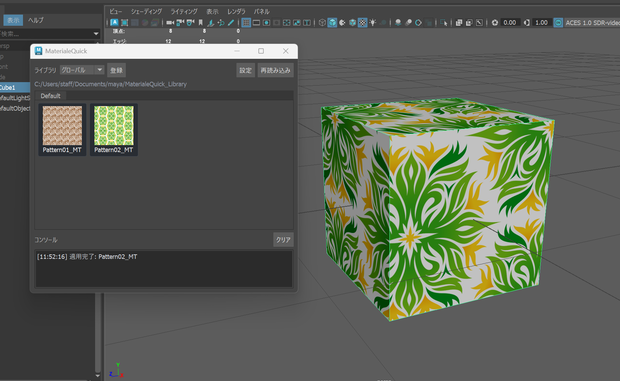This screenshot has width=620, height=381.
Task: Select the Cube1 item in the outliner
Action: point(15,87)
